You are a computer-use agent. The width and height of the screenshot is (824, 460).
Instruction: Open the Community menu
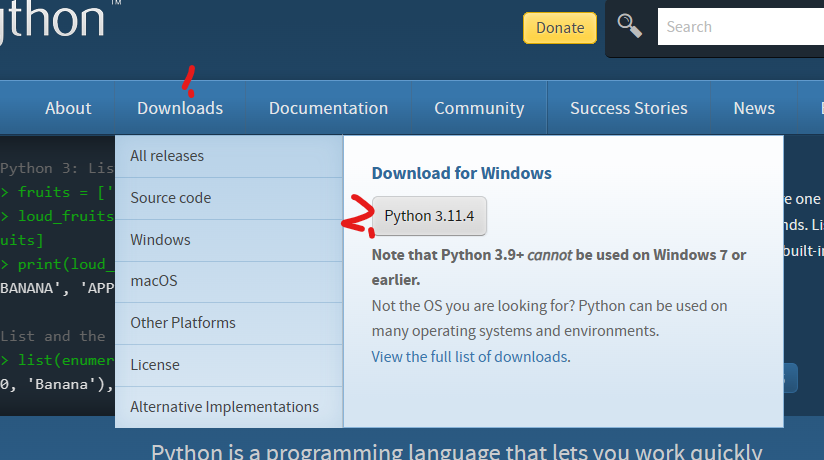point(479,108)
